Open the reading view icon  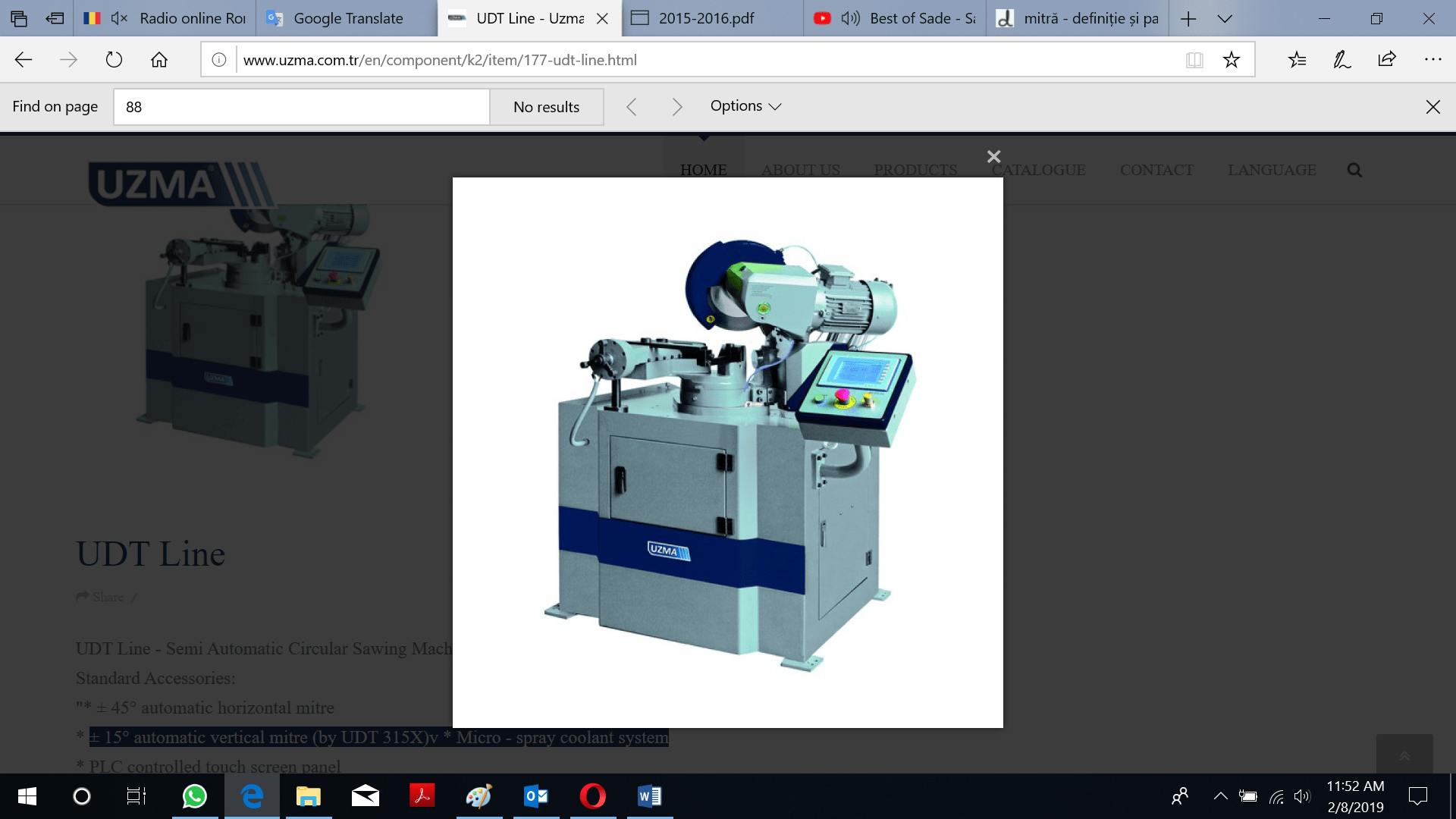(x=1194, y=60)
